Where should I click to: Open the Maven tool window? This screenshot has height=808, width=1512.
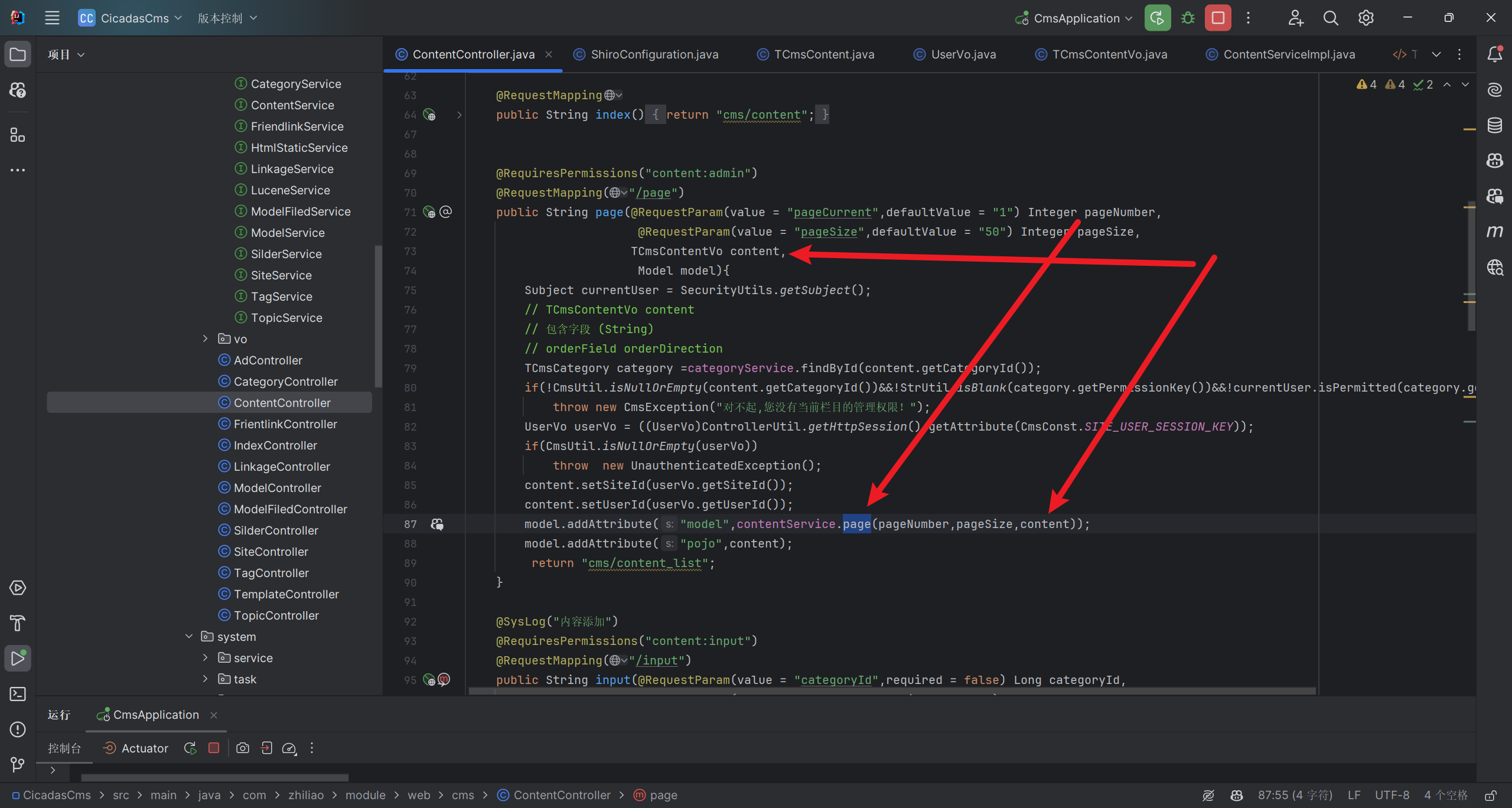[x=1495, y=232]
